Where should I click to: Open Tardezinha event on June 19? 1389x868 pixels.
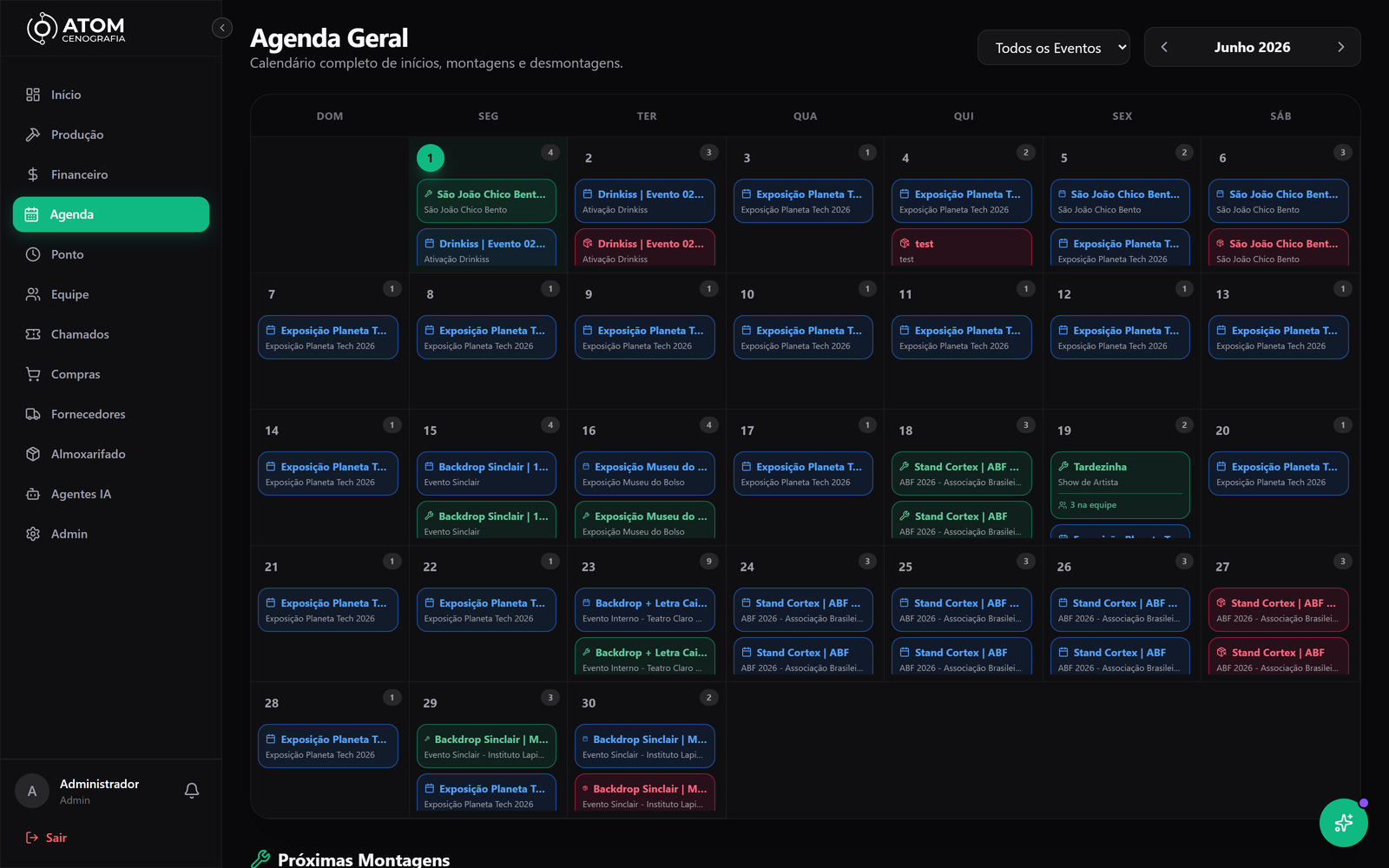click(1120, 484)
